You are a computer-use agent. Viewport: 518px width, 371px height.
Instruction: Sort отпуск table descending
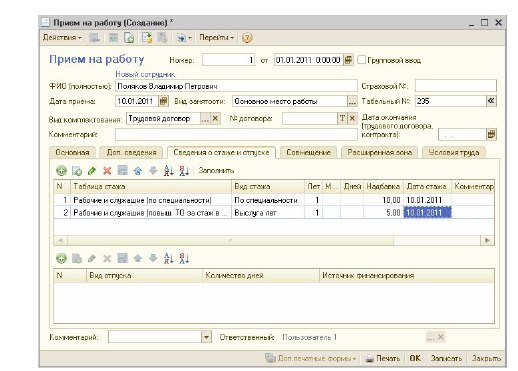click(184, 258)
